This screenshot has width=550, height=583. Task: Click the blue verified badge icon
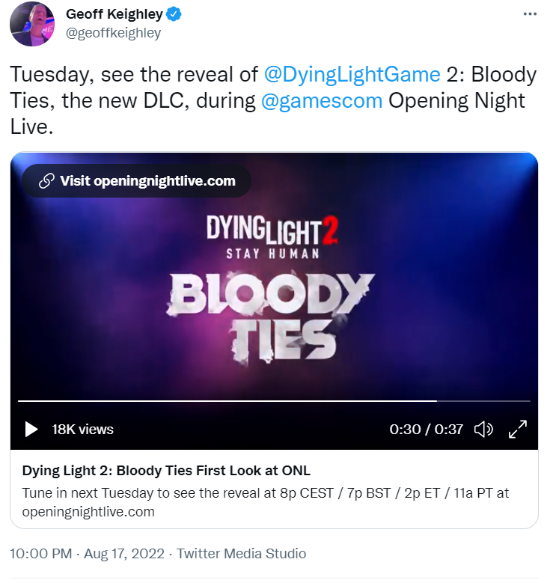pyautogui.click(x=174, y=14)
